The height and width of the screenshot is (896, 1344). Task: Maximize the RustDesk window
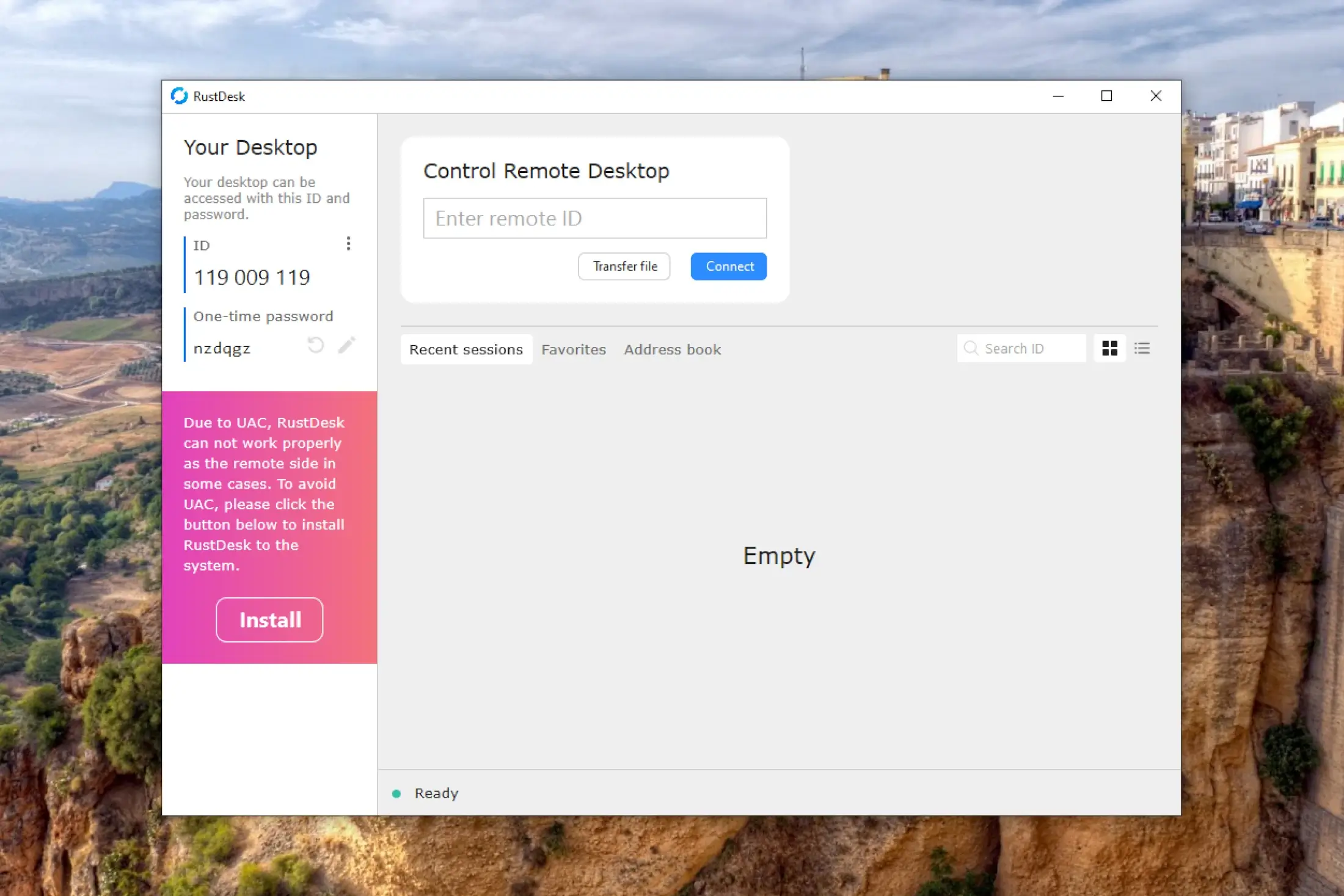1106,96
